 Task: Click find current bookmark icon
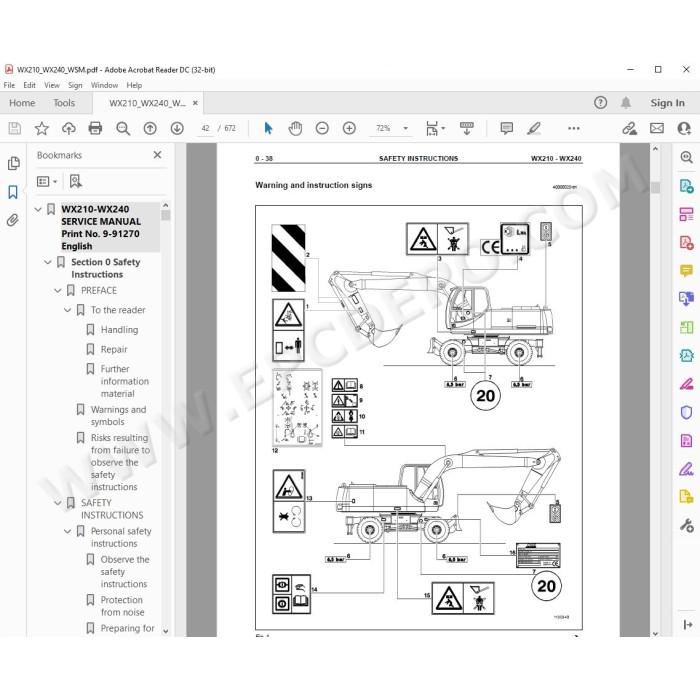(x=75, y=181)
